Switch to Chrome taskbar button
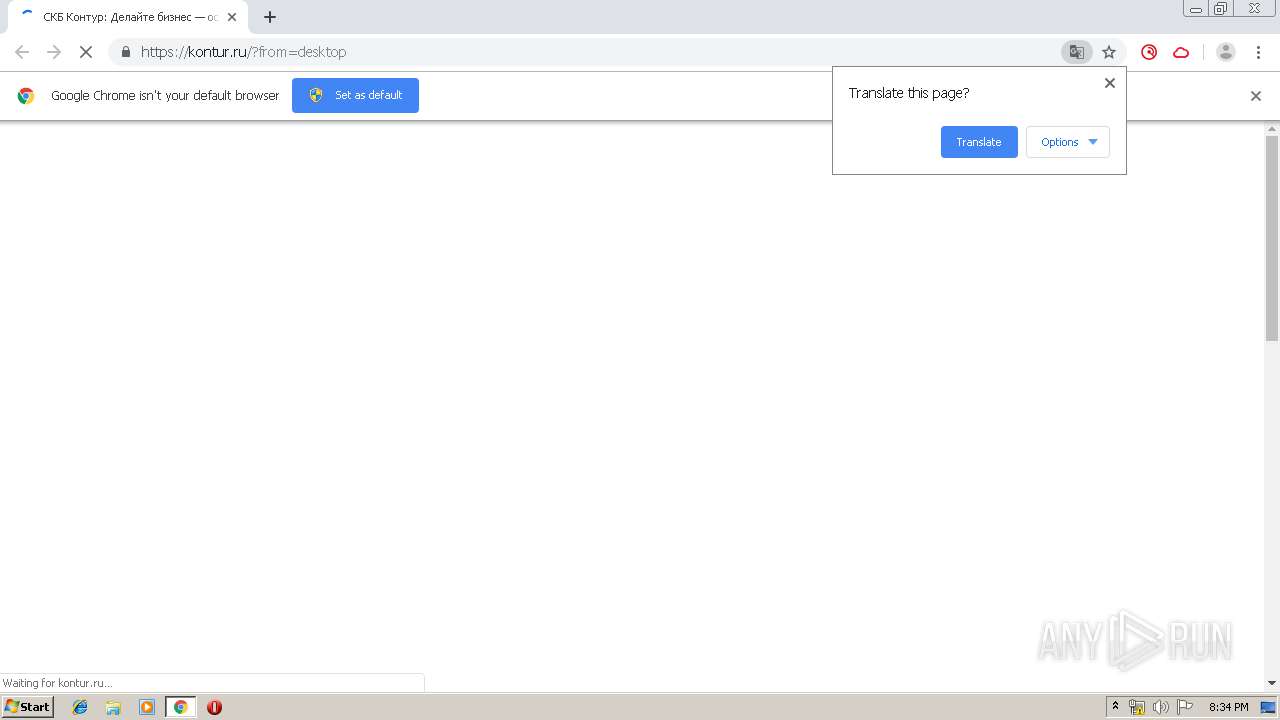Screen dimensions: 1280x720 point(180,707)
